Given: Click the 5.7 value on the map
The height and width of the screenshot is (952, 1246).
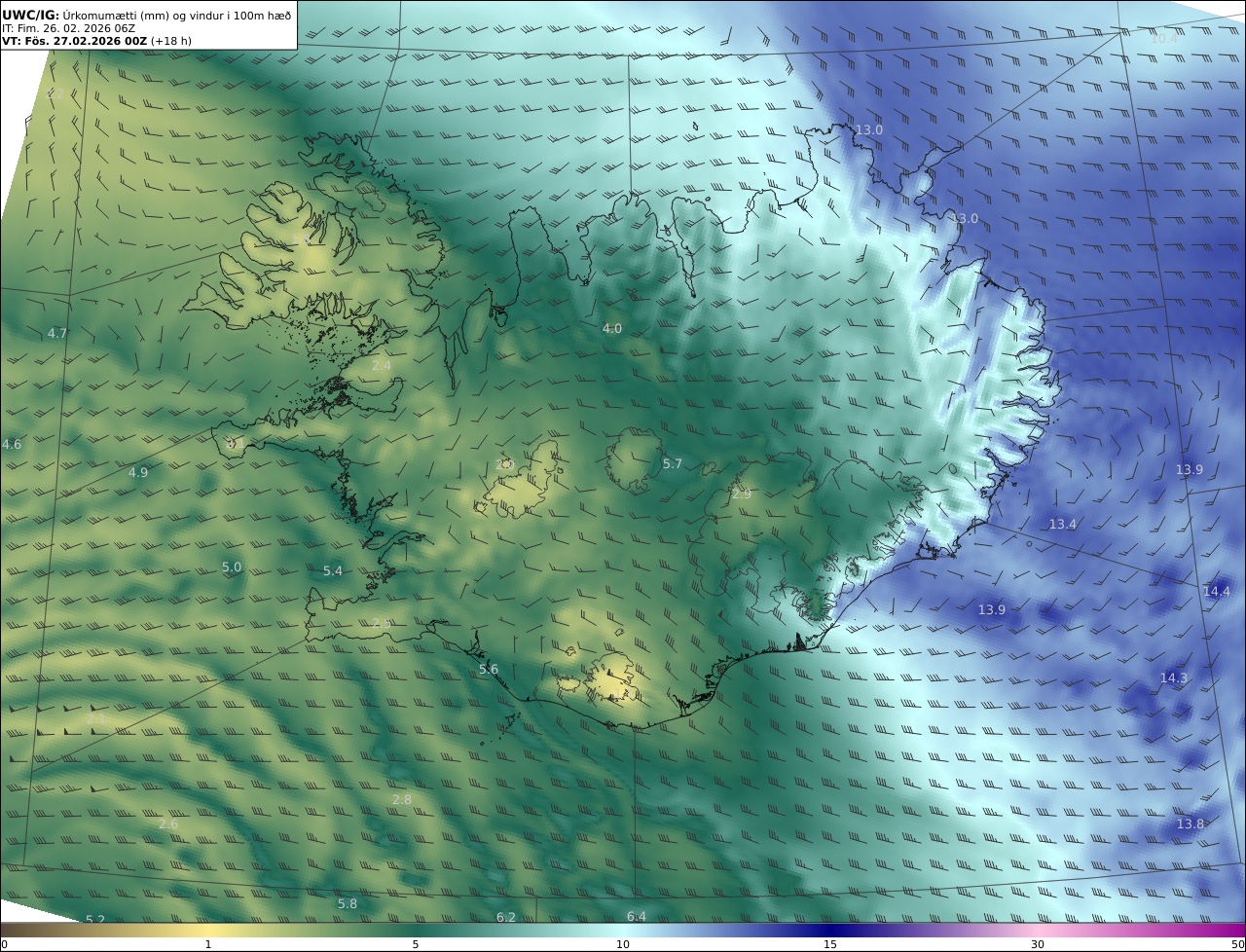Looking at the screenshot, I should pyautogui.click(x=673, y=463).
